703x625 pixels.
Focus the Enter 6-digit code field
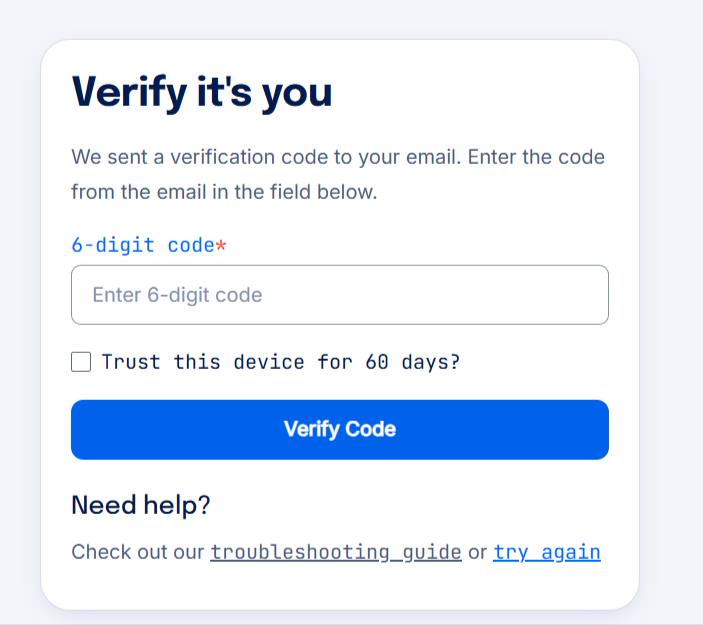tap(340, 295)
